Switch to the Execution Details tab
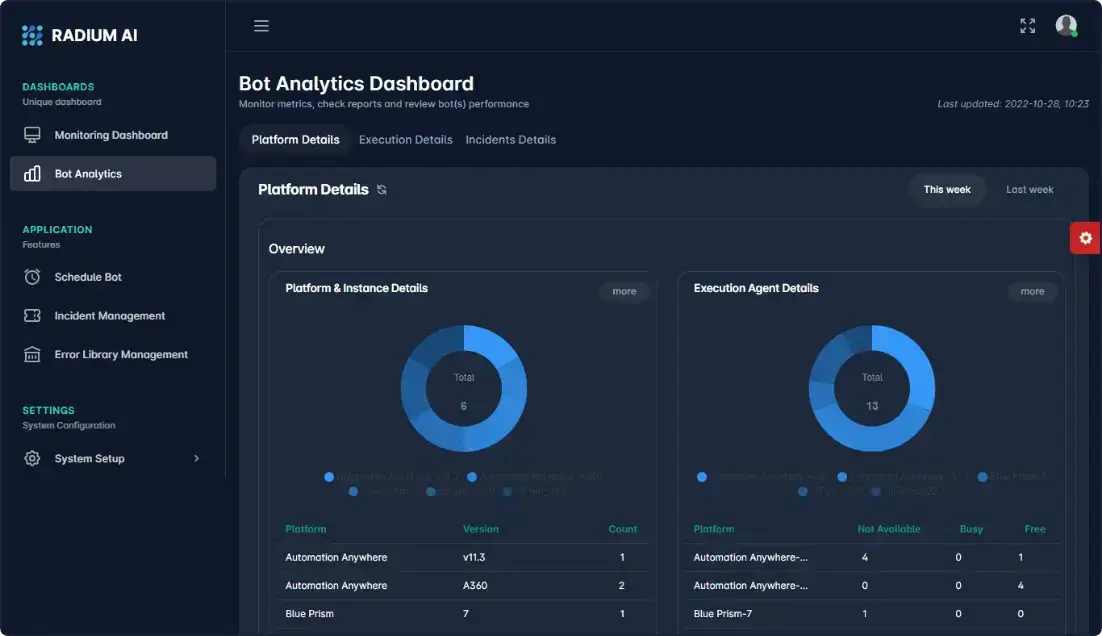The height and width of the screenshot is (636, 1102). coord(405,140)
